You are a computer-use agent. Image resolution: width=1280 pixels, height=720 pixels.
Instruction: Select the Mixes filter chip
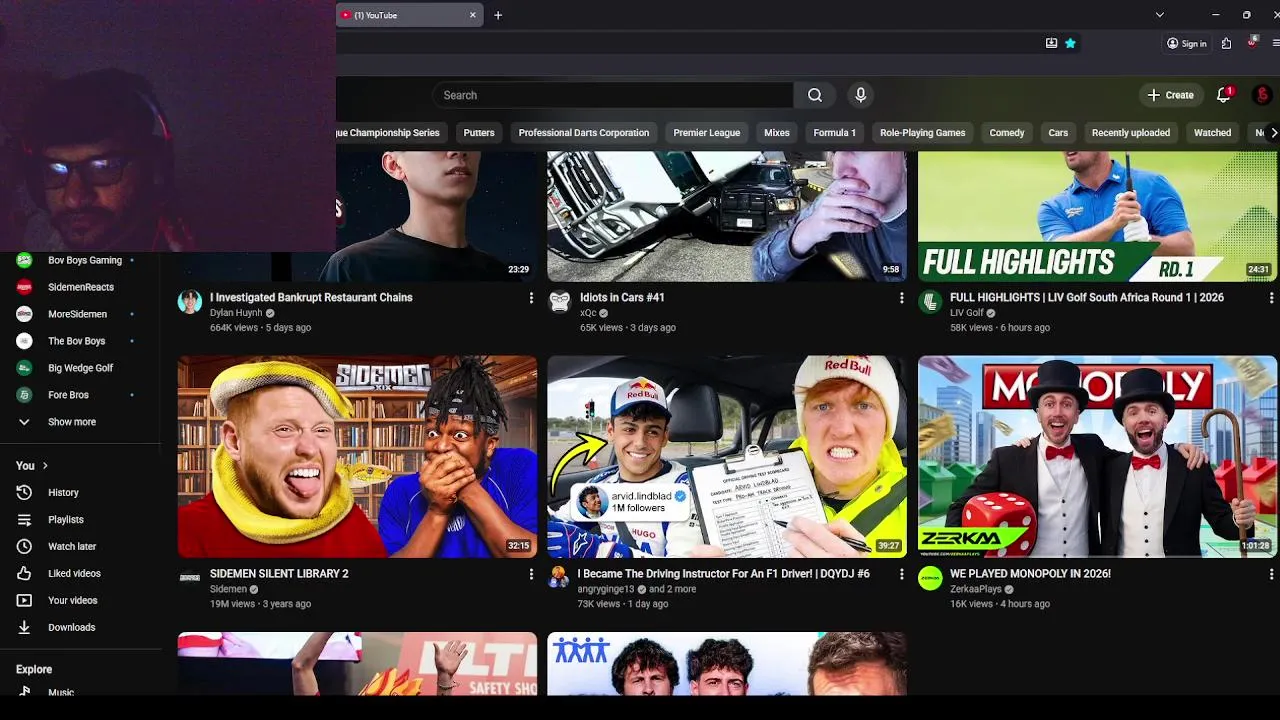pos(777,133)
